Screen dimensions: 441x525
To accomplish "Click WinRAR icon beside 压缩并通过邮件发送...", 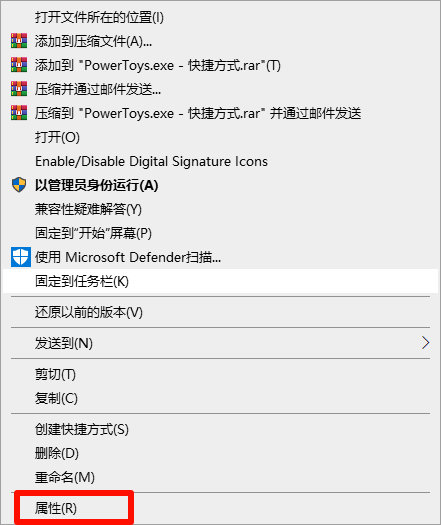I will (19, 89).
